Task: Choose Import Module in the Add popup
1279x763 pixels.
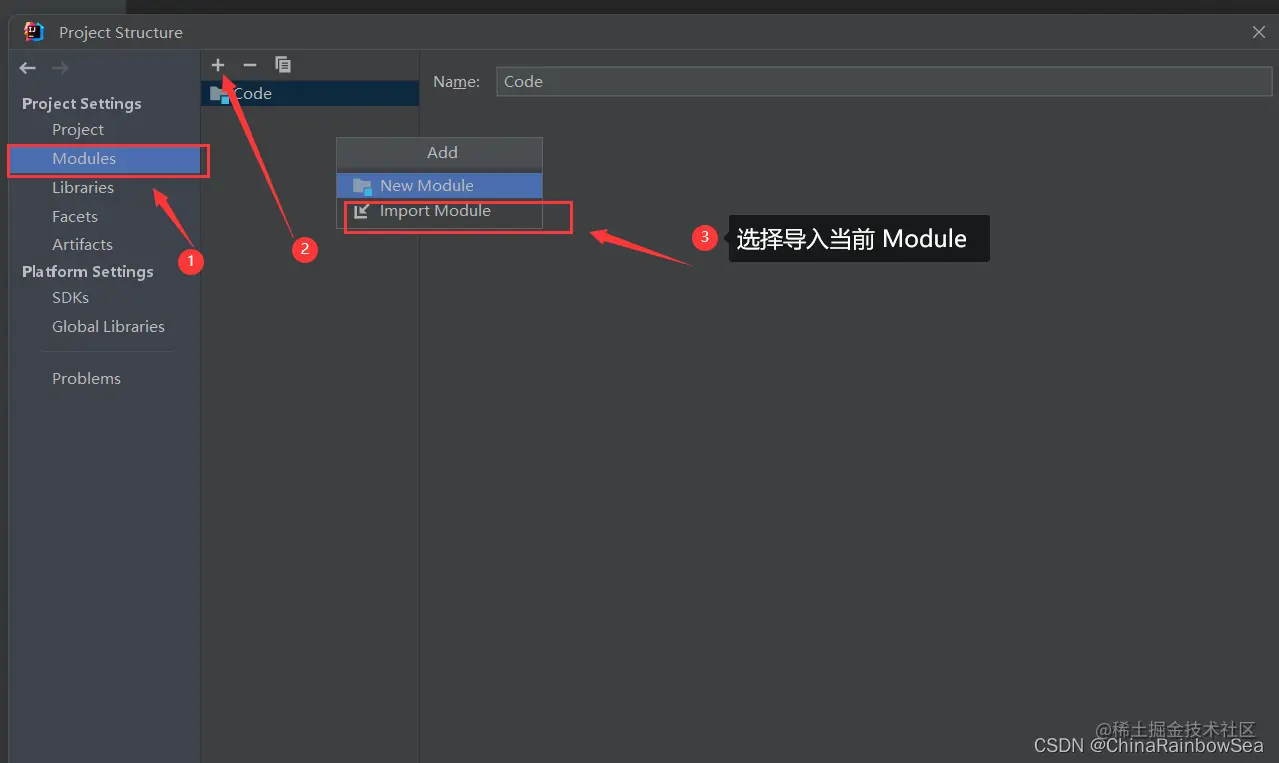Action: point(439,211)
